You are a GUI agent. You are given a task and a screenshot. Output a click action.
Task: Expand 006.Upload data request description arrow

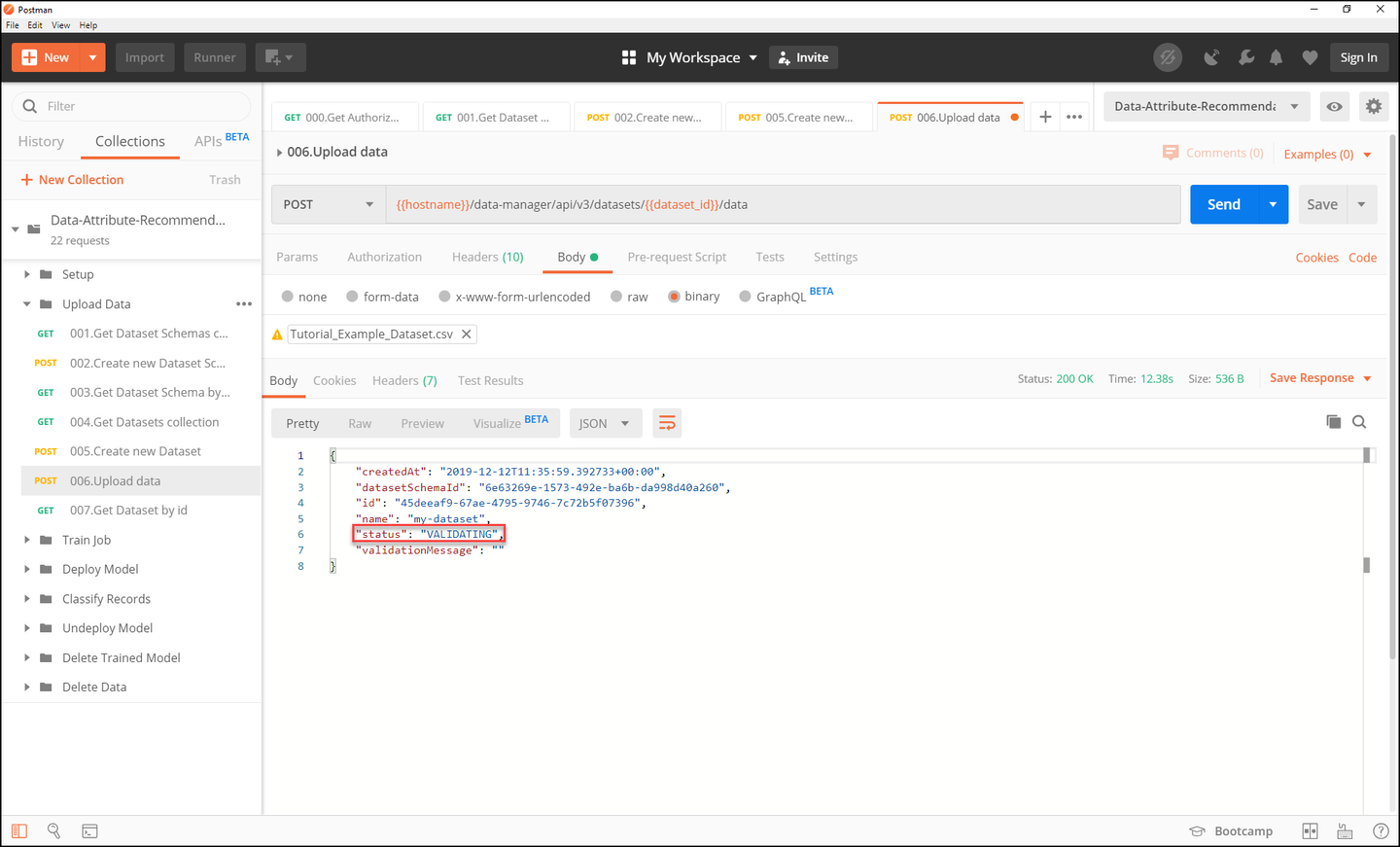tap(279, 152)
